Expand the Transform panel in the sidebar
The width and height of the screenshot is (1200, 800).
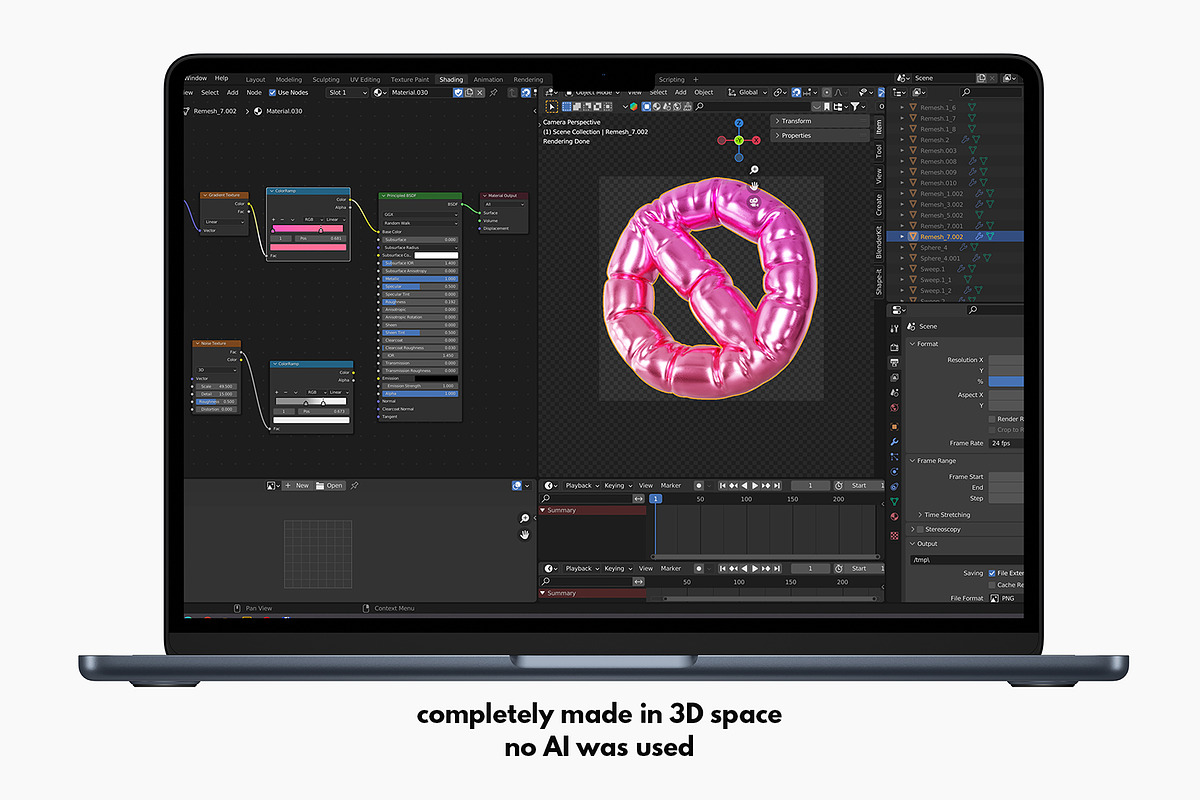[820, 121]
